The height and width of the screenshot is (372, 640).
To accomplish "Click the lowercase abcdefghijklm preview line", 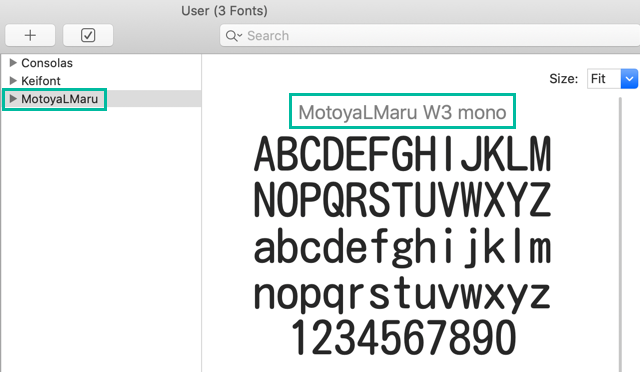I will click(x=402, y=247).
